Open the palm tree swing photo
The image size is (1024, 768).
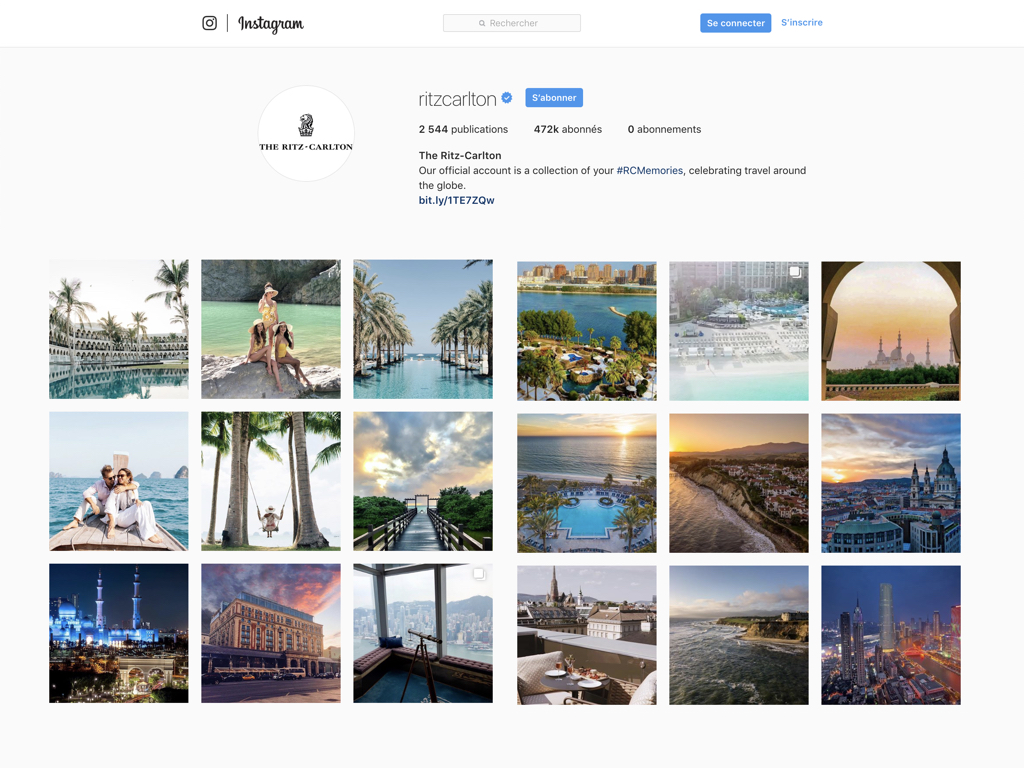271,481
